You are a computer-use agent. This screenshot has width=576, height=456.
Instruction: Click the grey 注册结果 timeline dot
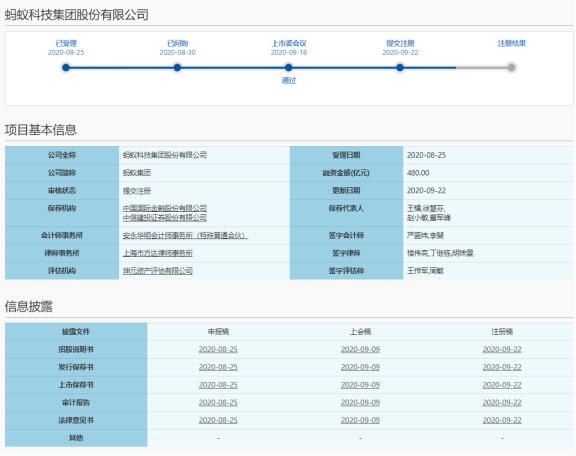511,68
